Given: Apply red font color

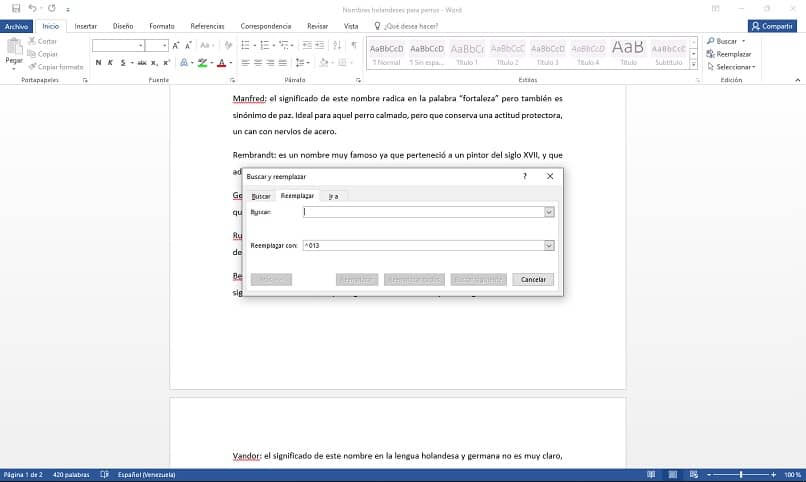Looking at the screenshot, I should (x=222, y=63).
